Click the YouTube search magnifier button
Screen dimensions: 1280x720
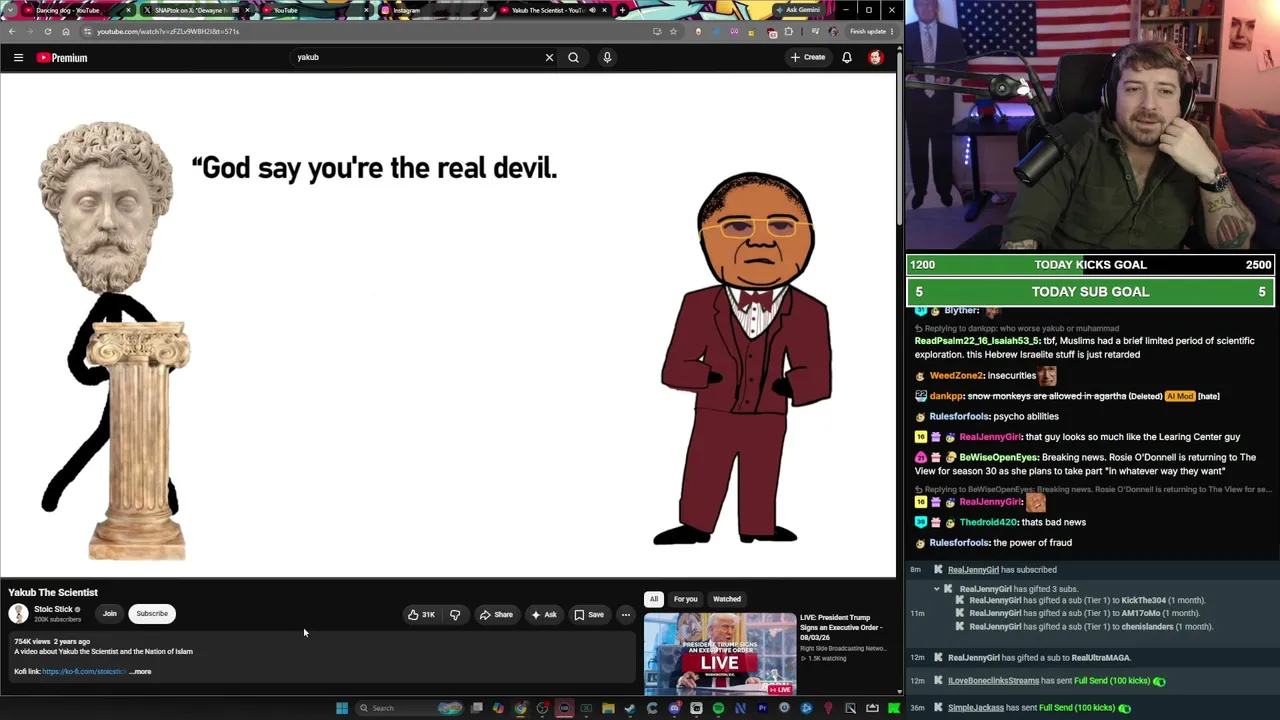(x=573, y=58)
